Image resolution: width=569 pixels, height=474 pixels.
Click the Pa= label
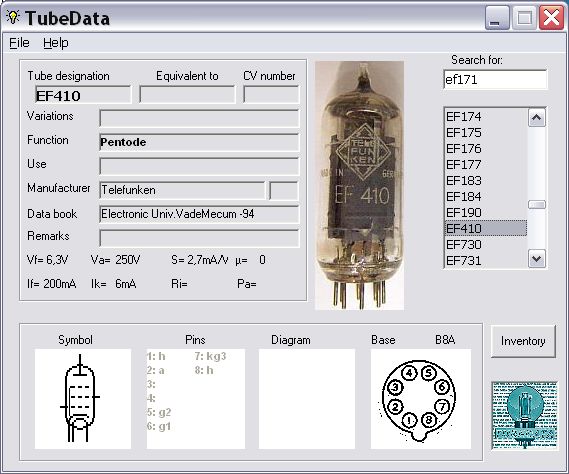tap(247, 284)
